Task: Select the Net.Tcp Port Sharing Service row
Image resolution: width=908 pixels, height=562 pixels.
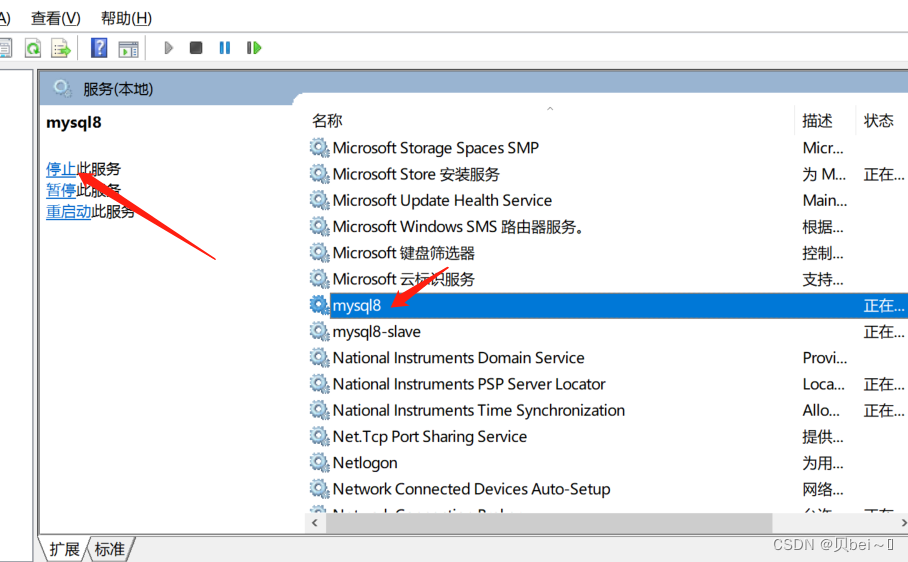Action: pyautogui.click(x=430, y=436)
